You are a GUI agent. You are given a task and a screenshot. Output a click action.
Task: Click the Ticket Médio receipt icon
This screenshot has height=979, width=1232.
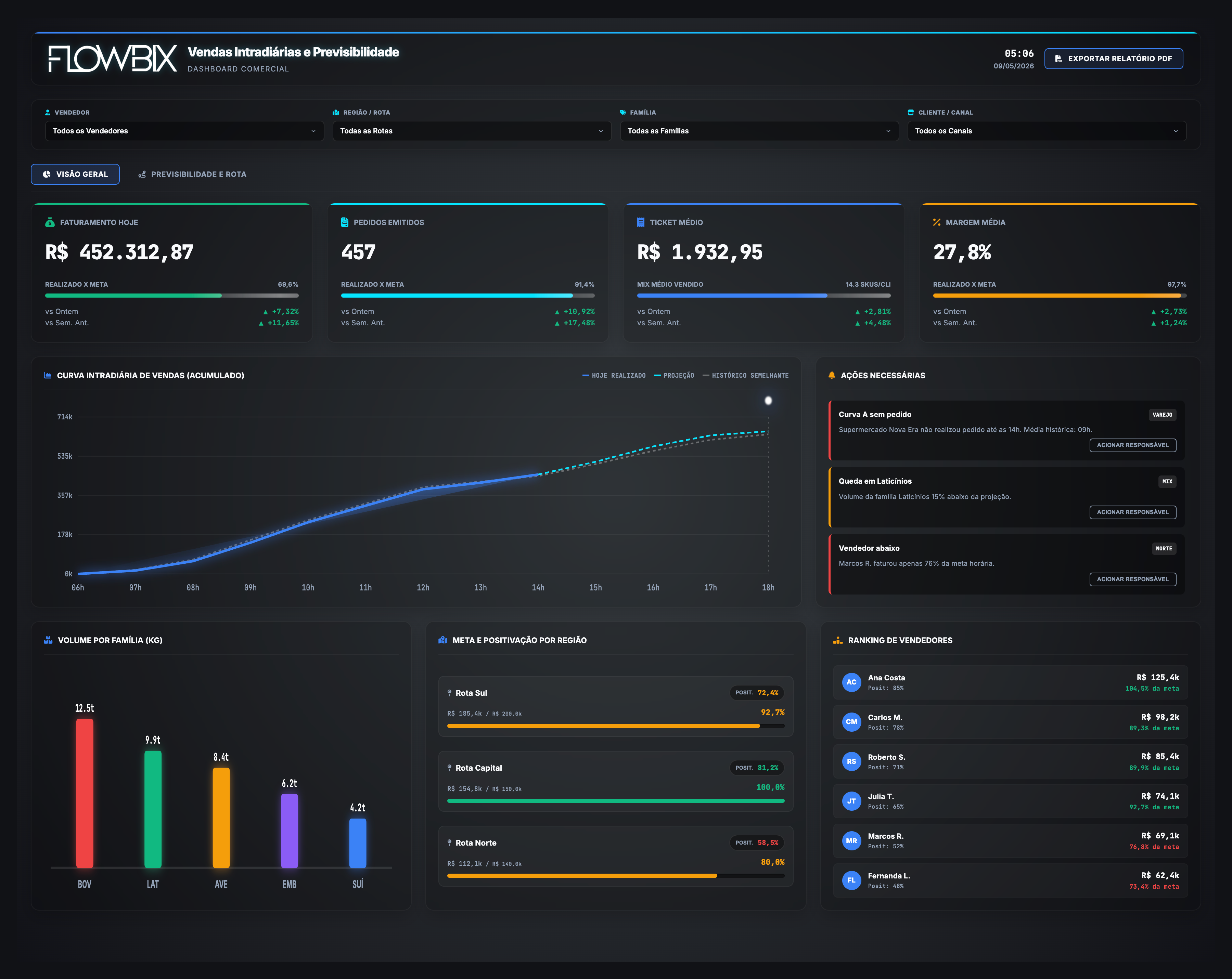[641, 222]
